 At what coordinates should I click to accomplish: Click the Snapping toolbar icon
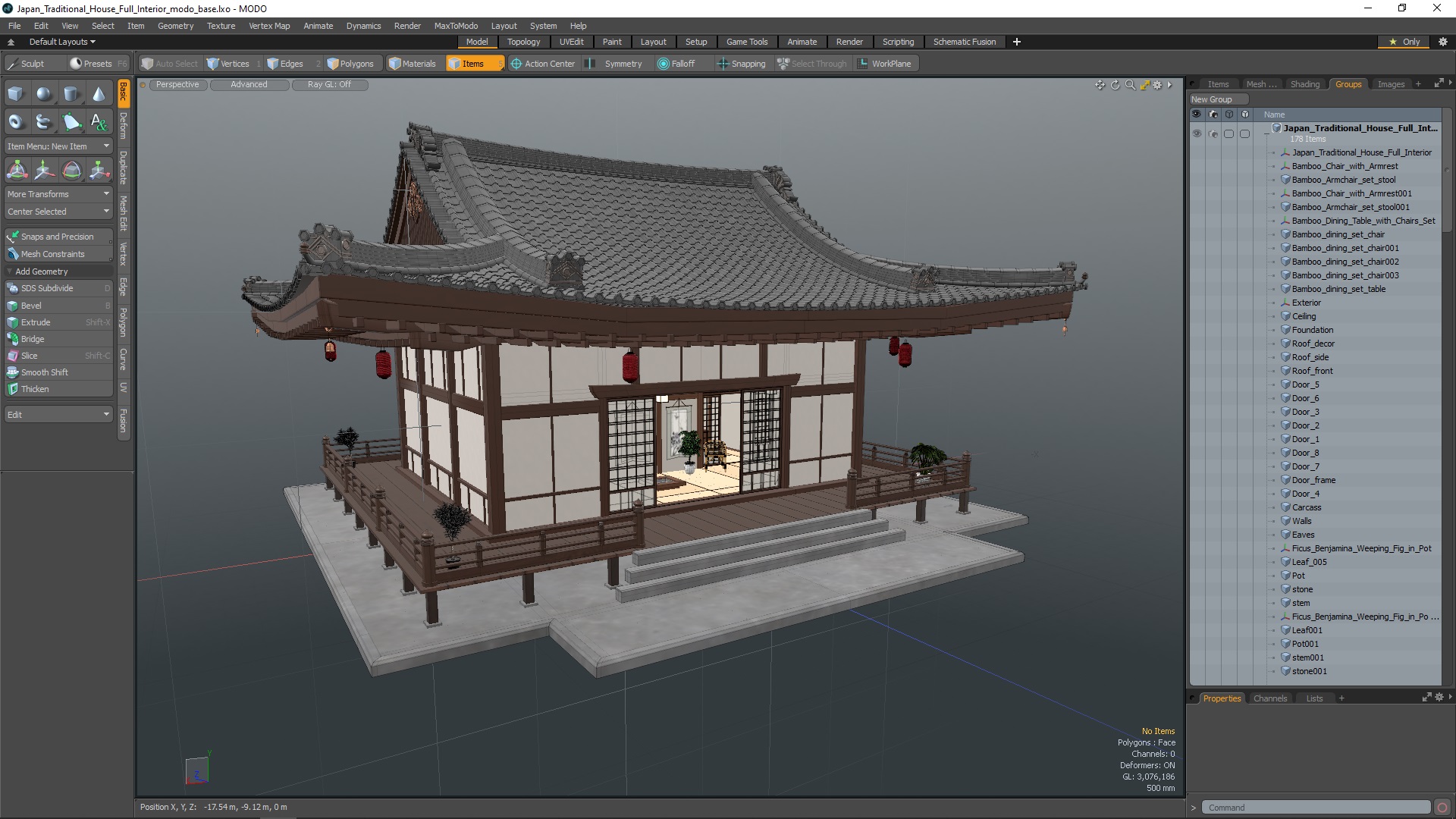[x=741, y=64]
